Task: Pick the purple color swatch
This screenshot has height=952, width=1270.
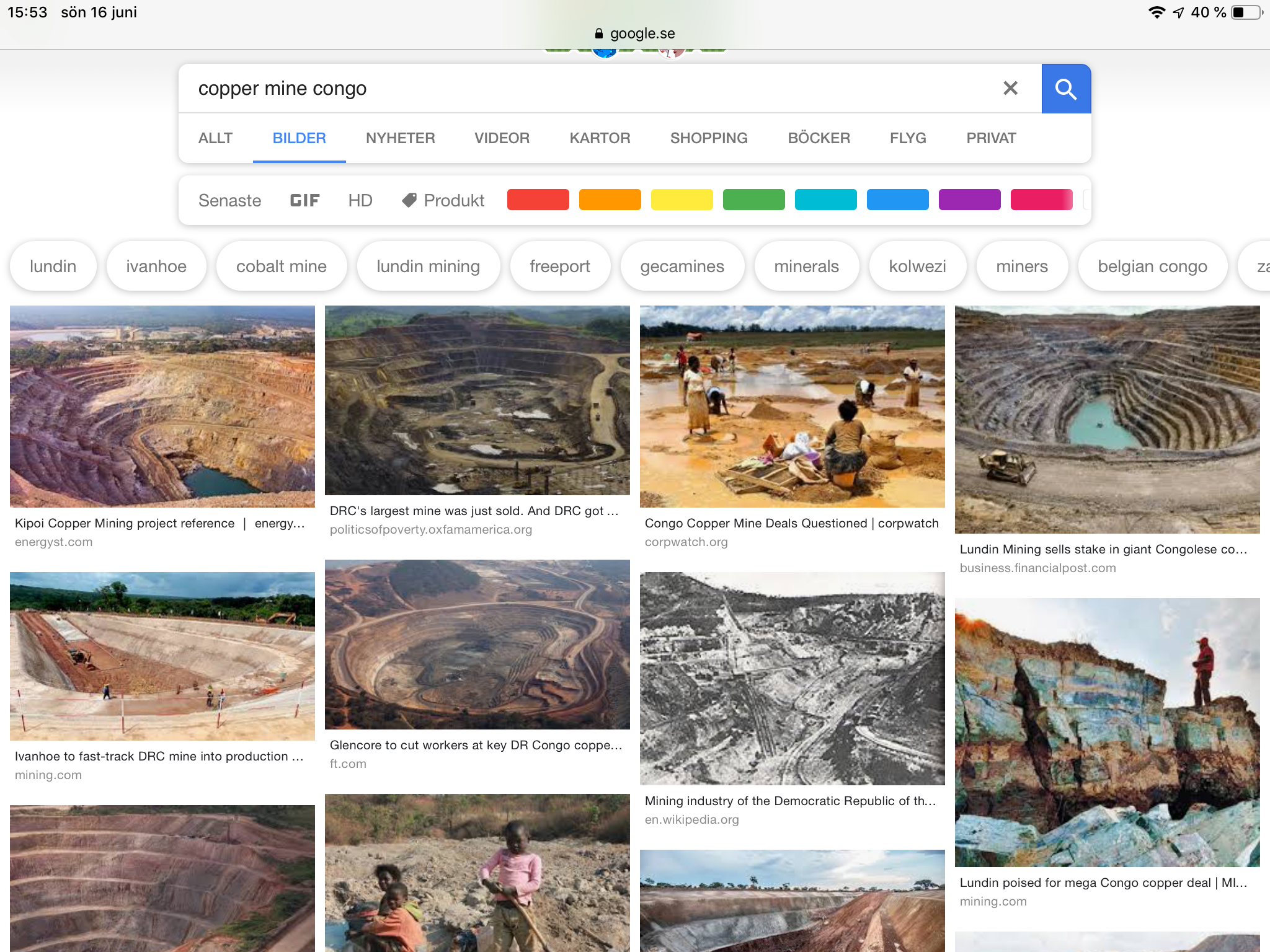Action: [969, 200]
